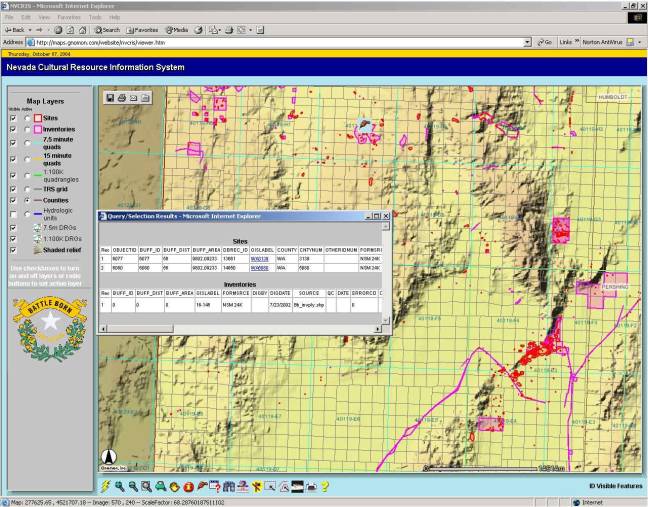Select the Identify info tool

(189, 486)
